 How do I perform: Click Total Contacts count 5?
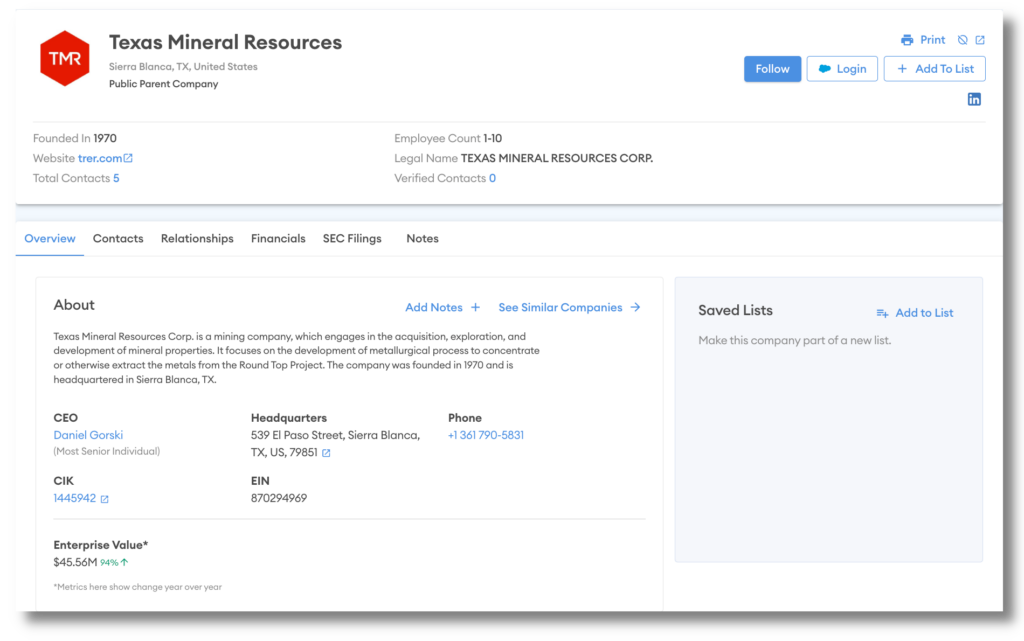pyautogui.click(x=116, y=178)
